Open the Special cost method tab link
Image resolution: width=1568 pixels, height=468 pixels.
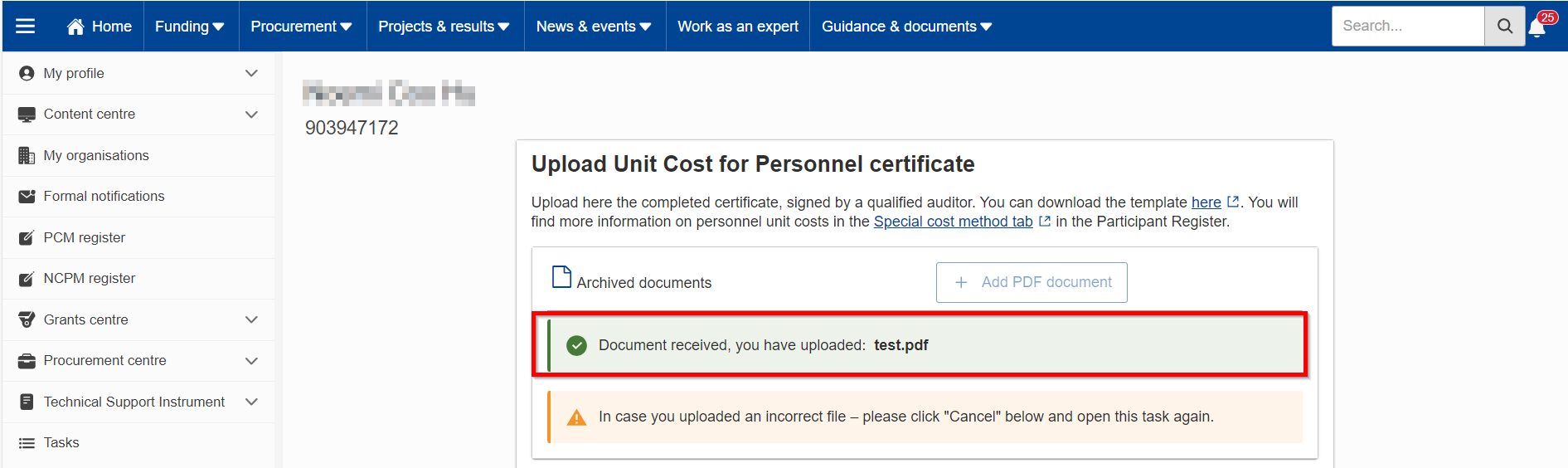[954, 222]
